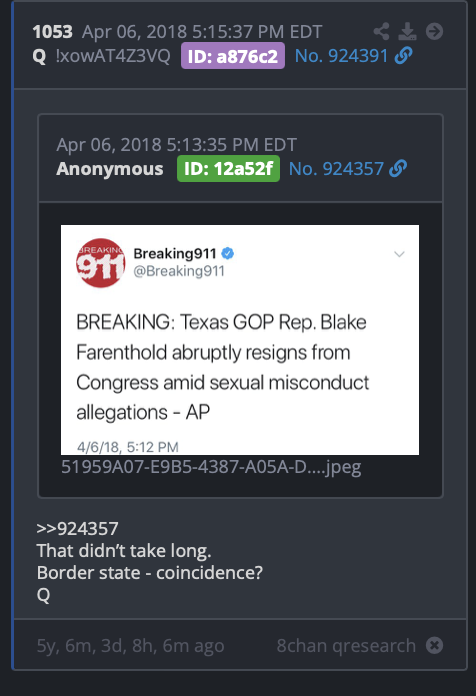Click post number 1053

tap(52, 32)
